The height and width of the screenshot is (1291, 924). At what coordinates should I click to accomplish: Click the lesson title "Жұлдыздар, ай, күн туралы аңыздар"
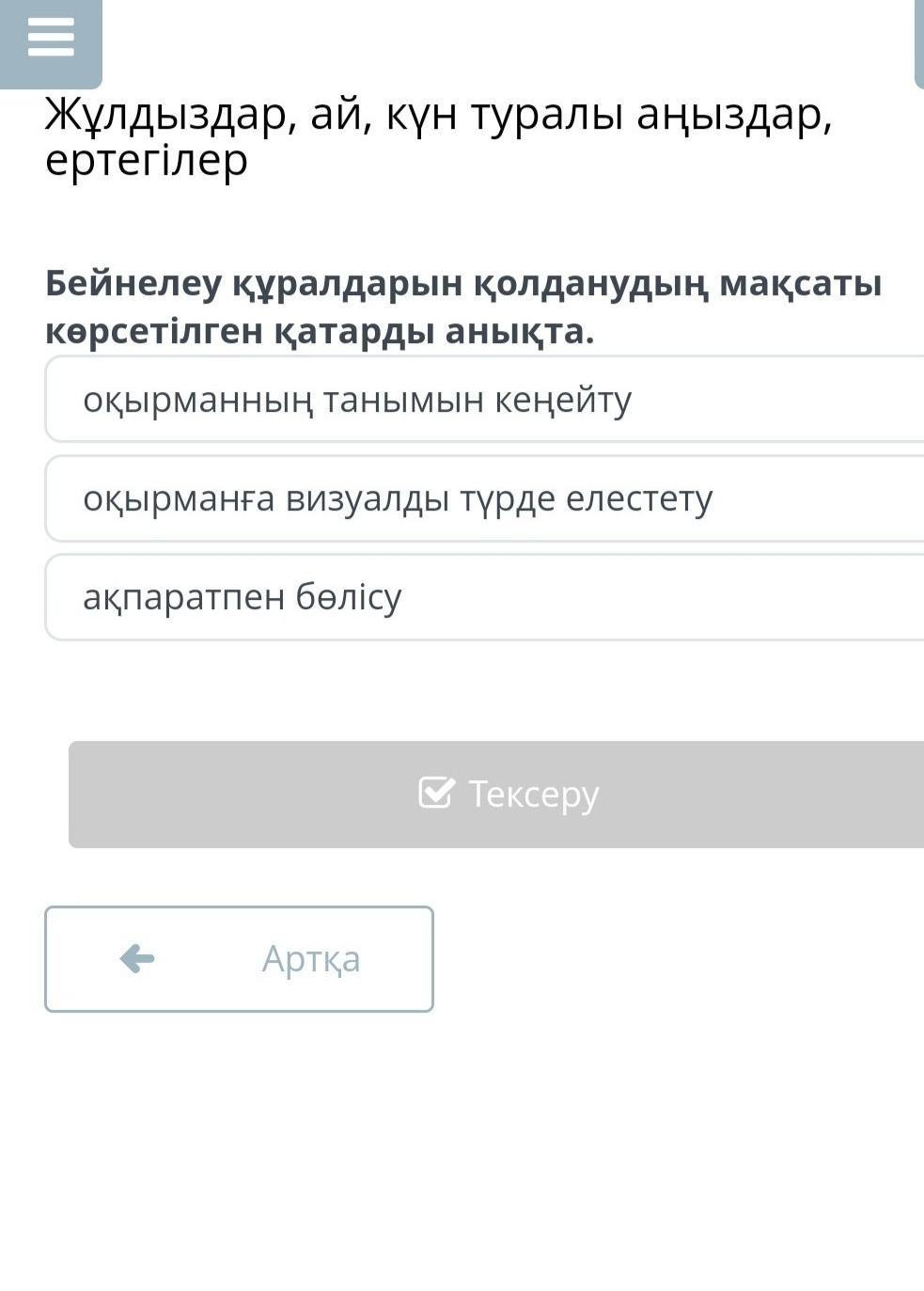438,116
